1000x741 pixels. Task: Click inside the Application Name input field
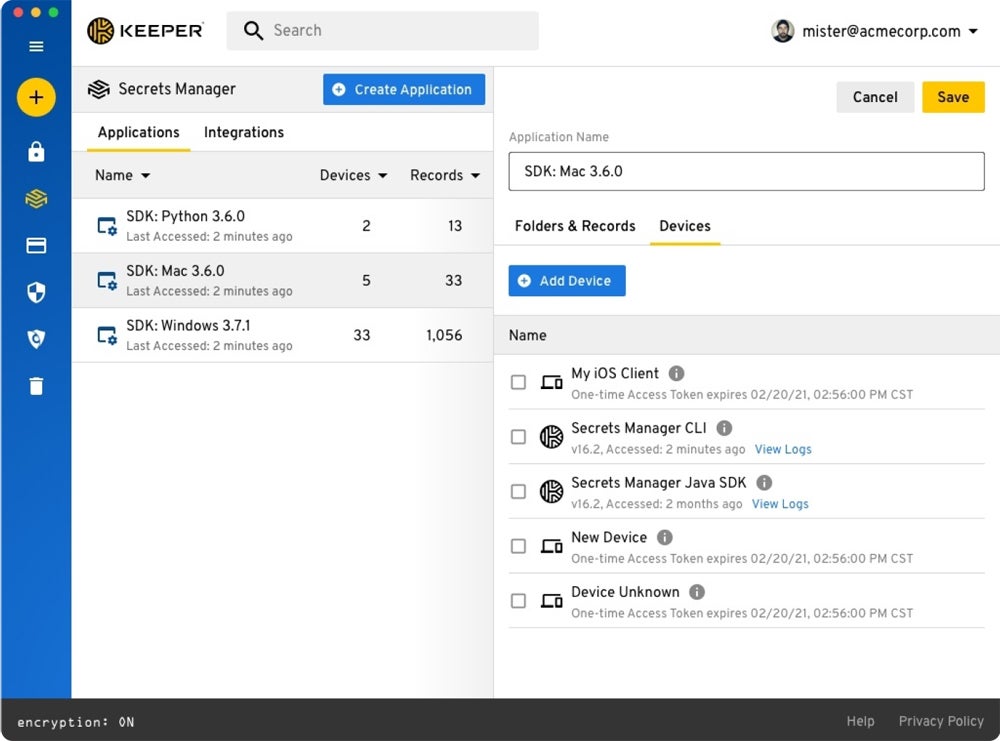click(745, 171)
